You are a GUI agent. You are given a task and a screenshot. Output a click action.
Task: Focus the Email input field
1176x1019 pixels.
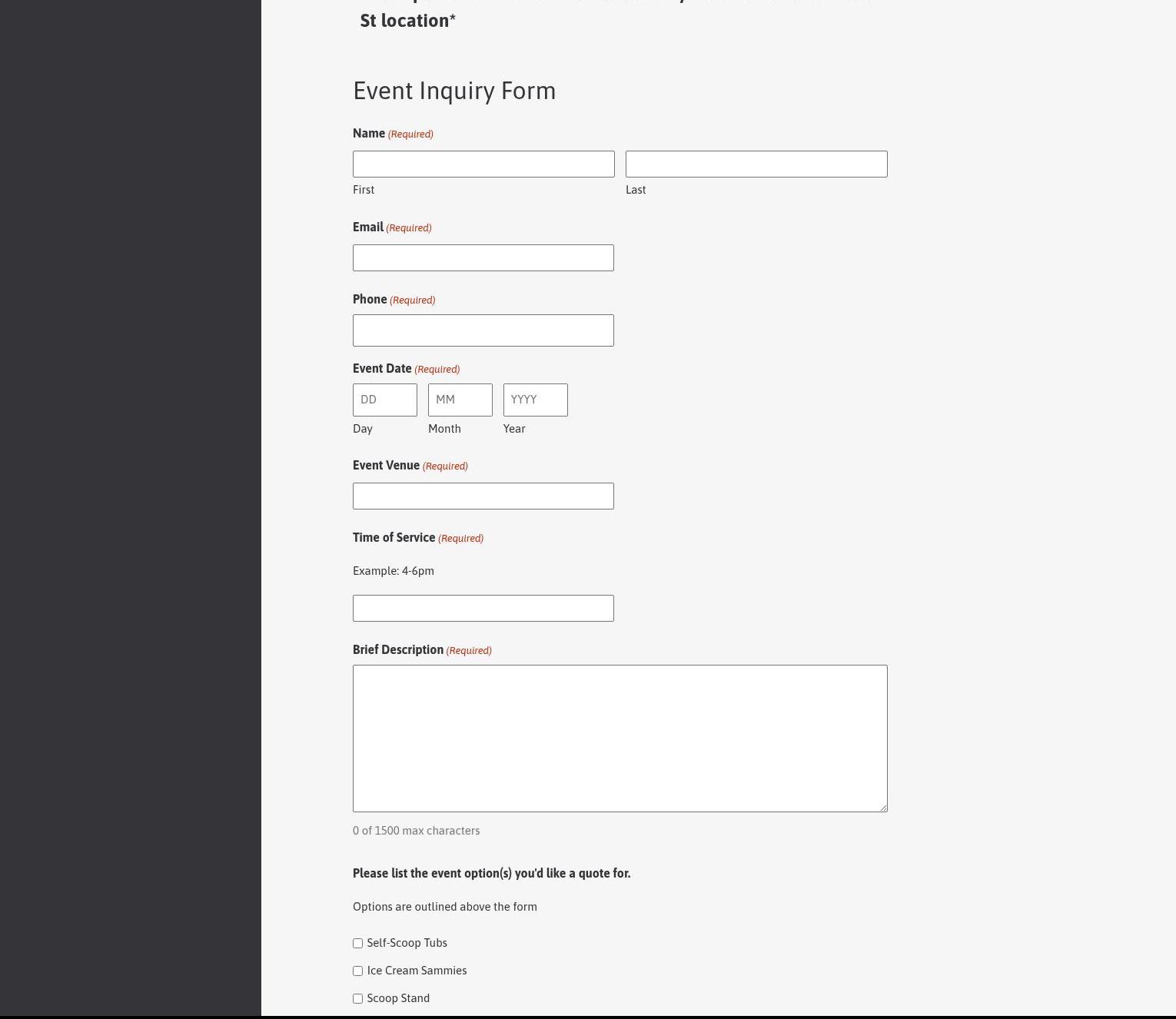pos(483,257)
